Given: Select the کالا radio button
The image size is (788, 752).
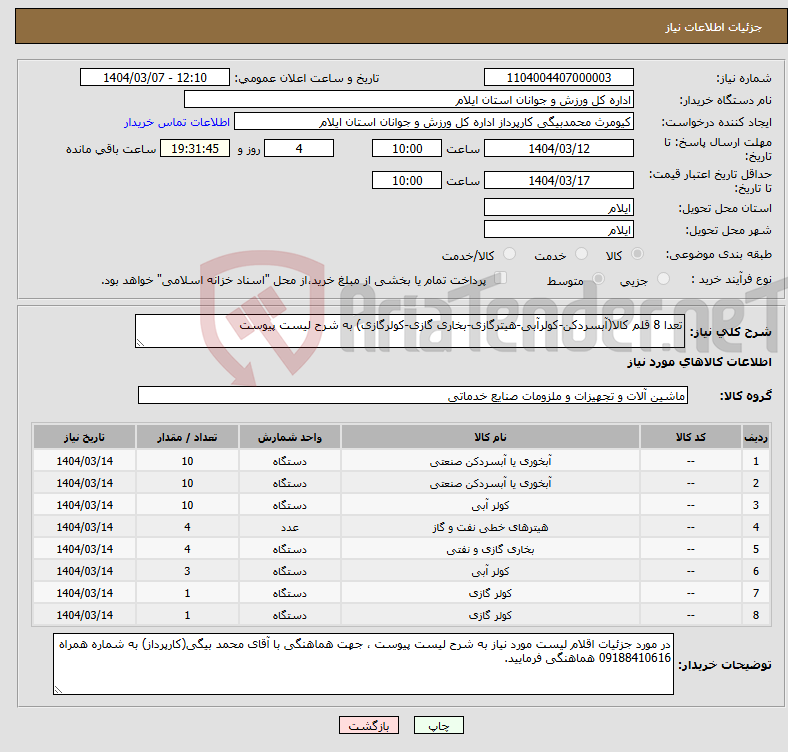Looking at the screenshot, I should tap(637, 254).
